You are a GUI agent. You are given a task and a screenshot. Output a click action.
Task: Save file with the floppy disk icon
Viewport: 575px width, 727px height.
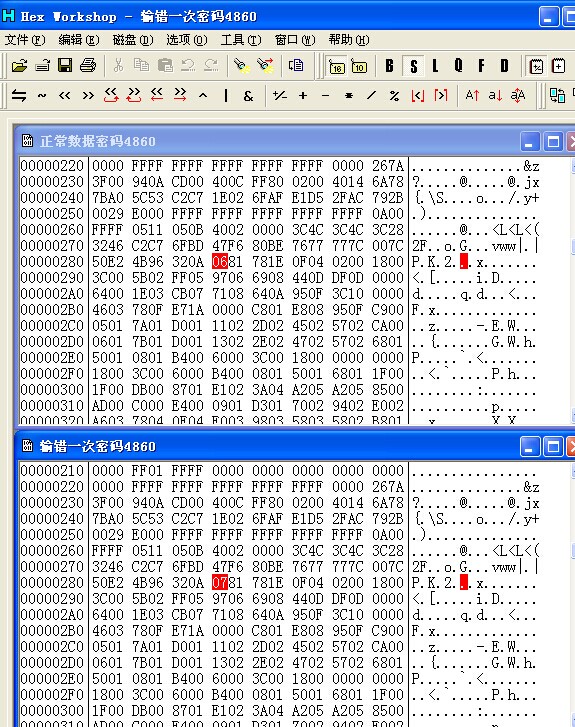click(65, 65)
